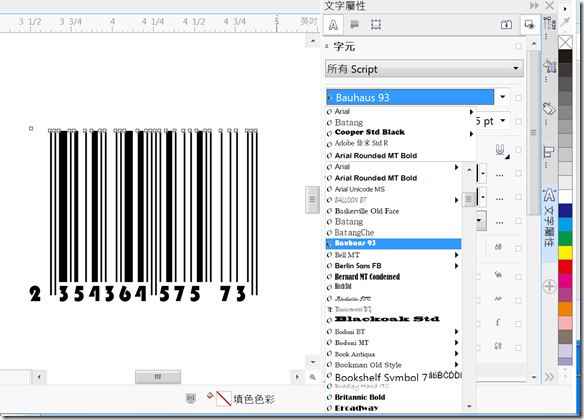Expand the docker strip chevrons
Viewport: 584px width, 420px height.
[549, 377]
